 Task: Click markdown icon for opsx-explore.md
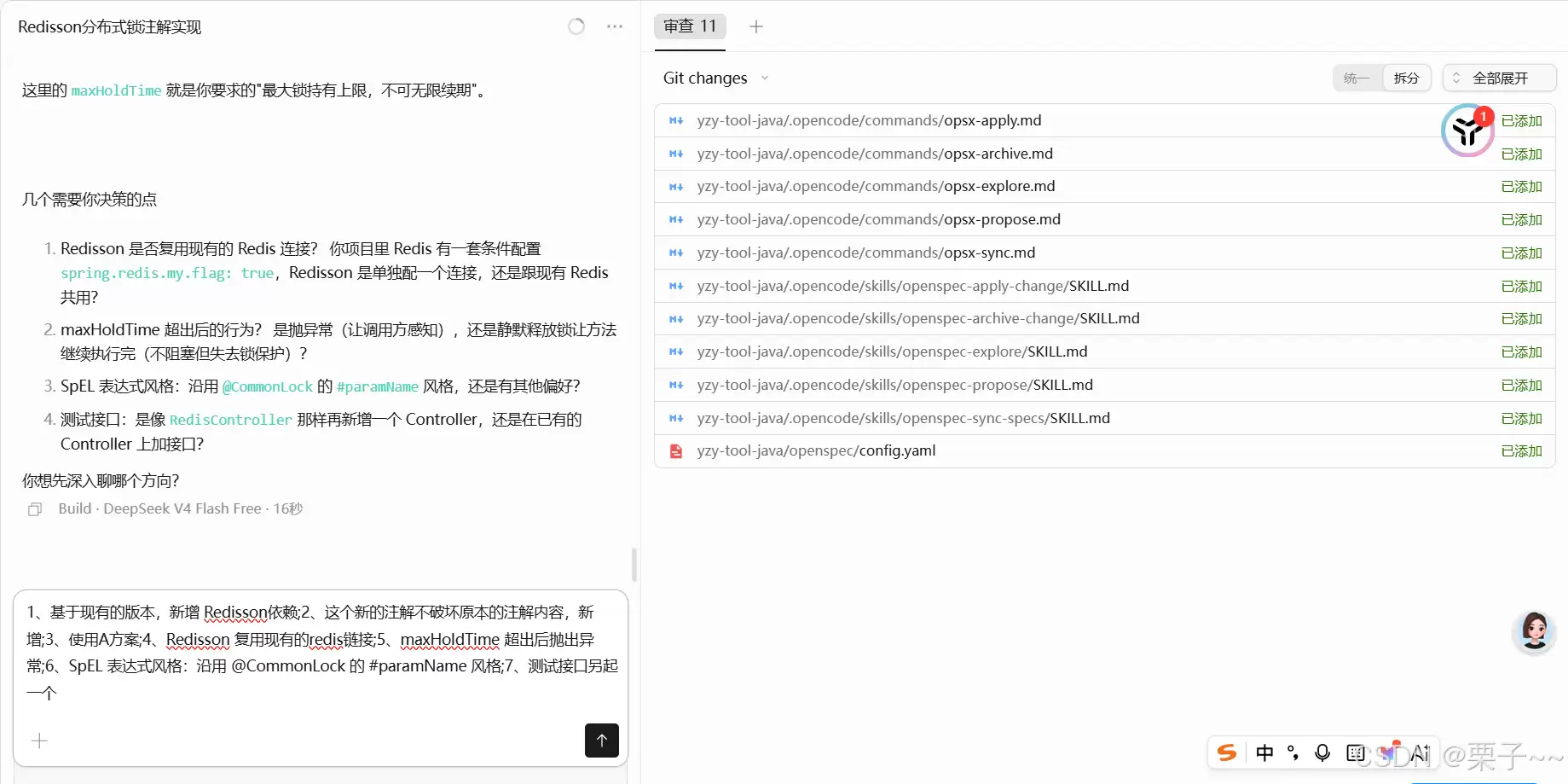[676, 186]
